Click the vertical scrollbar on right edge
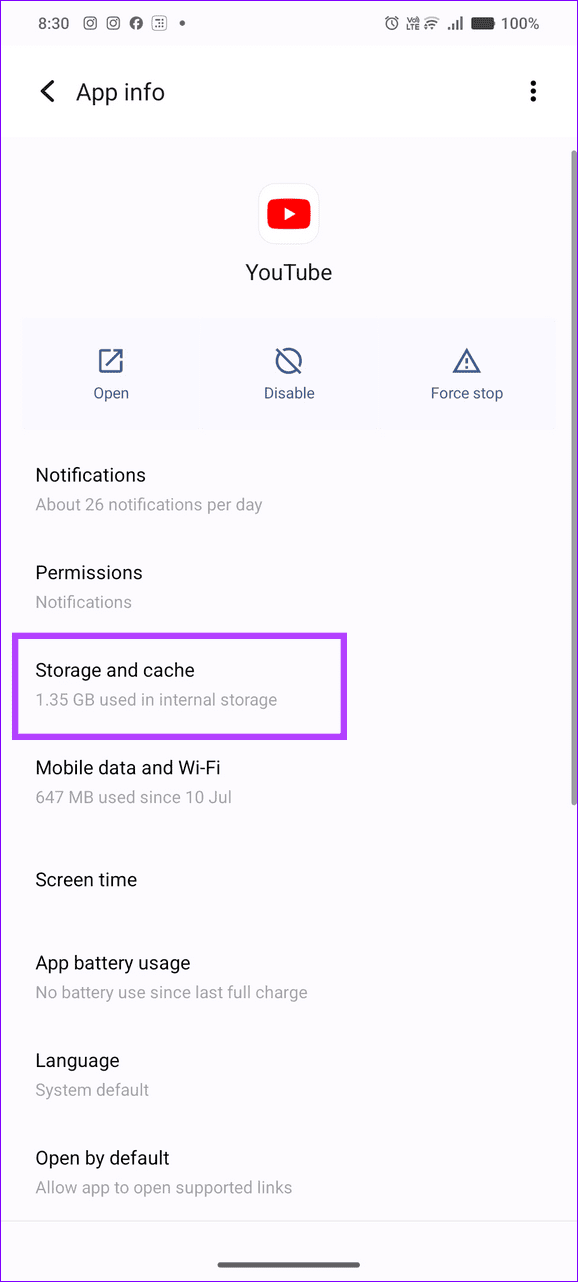 573,477
